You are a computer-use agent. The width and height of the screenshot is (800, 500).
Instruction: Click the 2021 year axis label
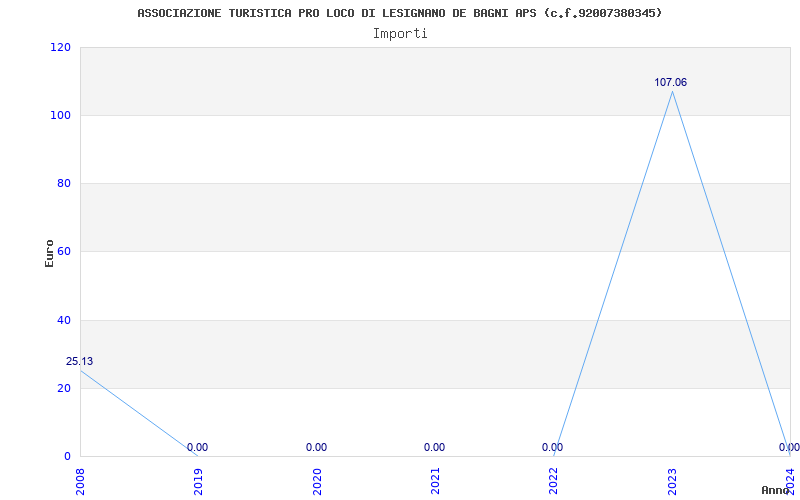tap(435, 481)
